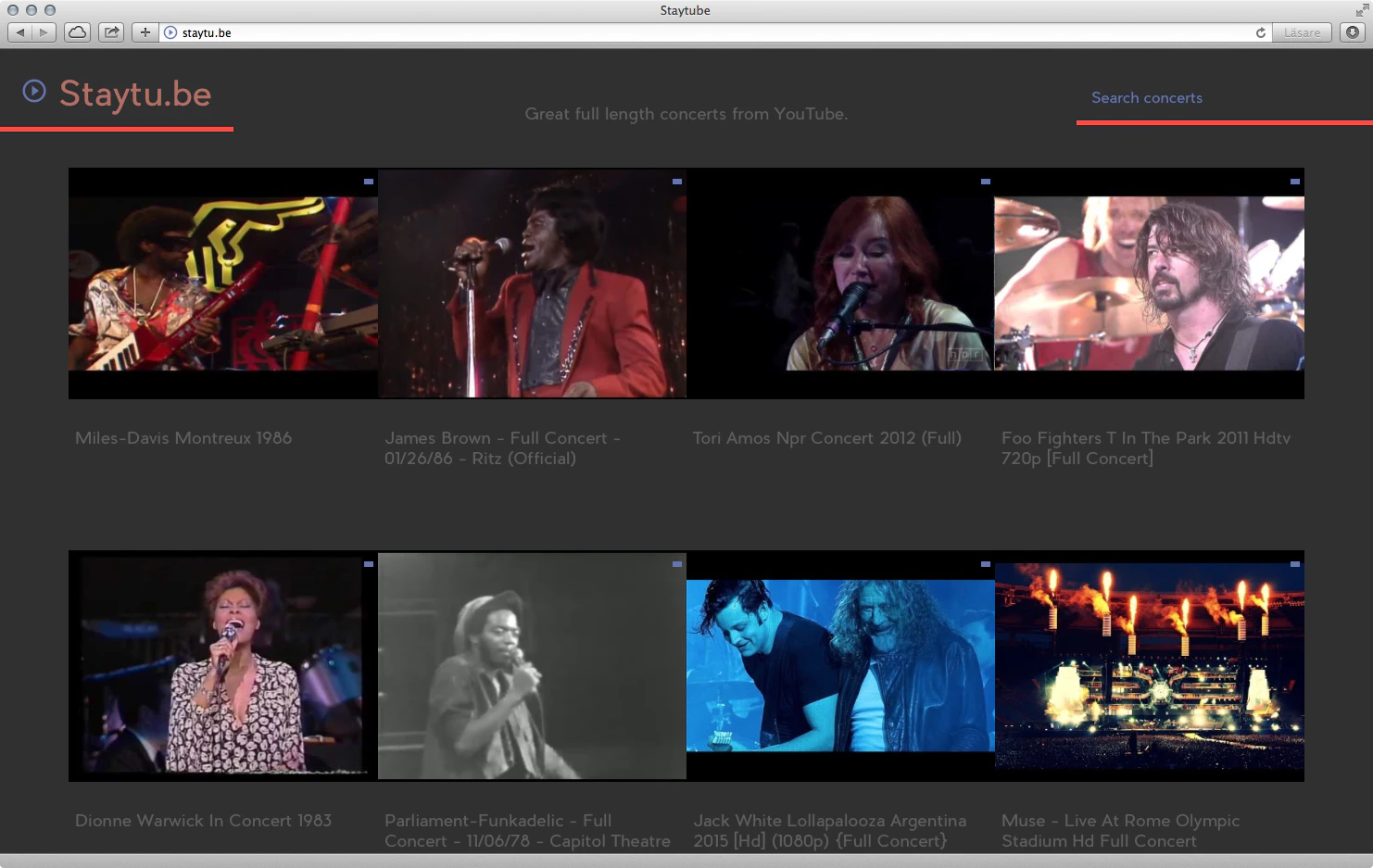Reload the page with the refresh icon
Image resolution: width=1373 pixels, height=868 pixels.
pyautogui.click(x=1260, y=32)
